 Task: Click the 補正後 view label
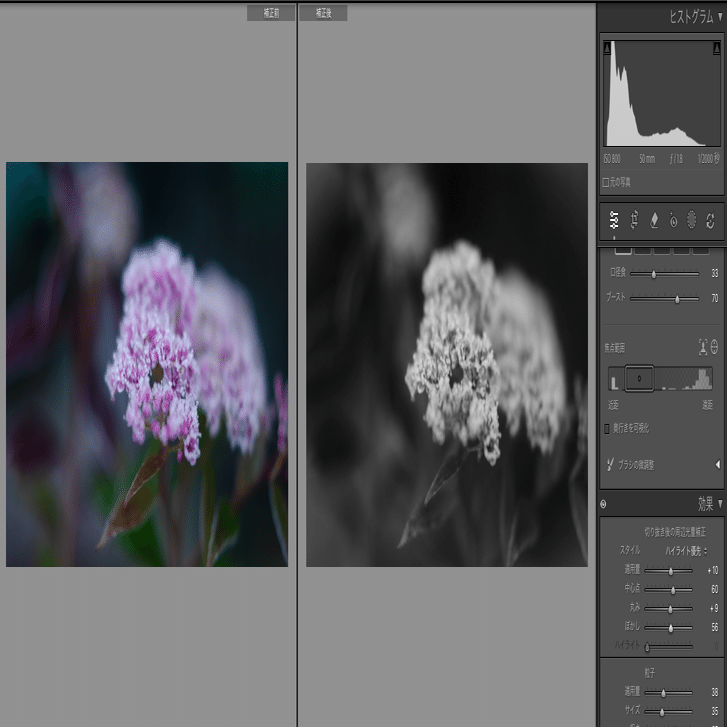tap(324, 13)
